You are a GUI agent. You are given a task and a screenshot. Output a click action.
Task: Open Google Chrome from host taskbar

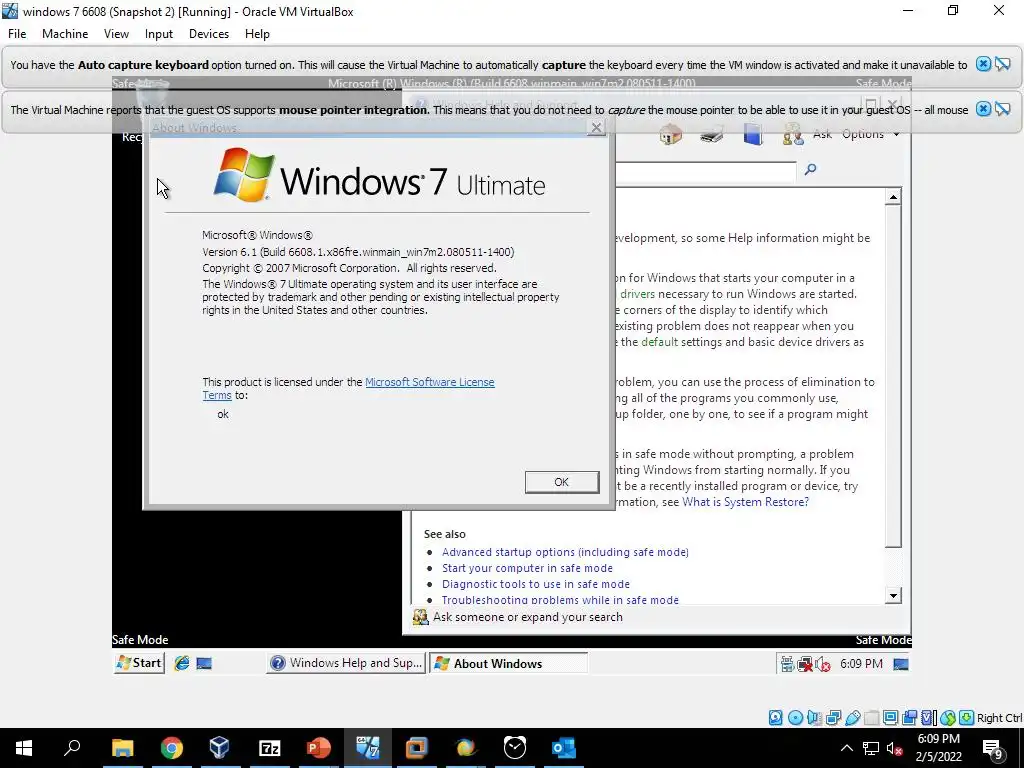tap(172, 748)
